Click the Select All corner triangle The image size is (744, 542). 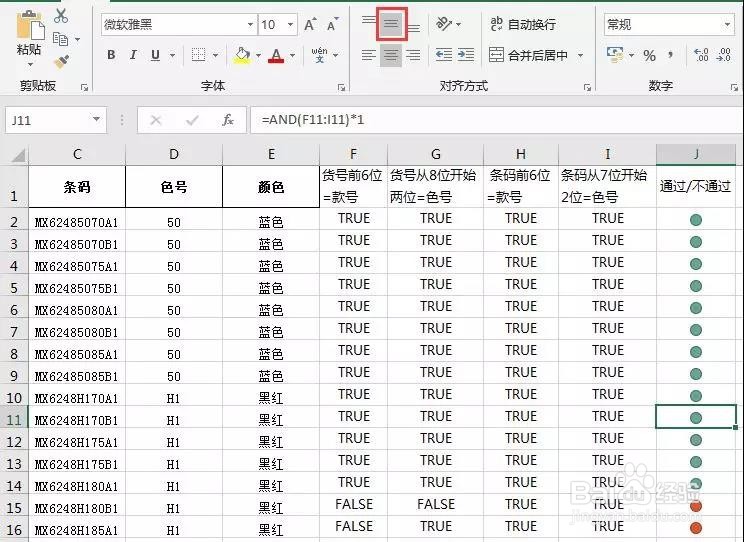[17, 155]
